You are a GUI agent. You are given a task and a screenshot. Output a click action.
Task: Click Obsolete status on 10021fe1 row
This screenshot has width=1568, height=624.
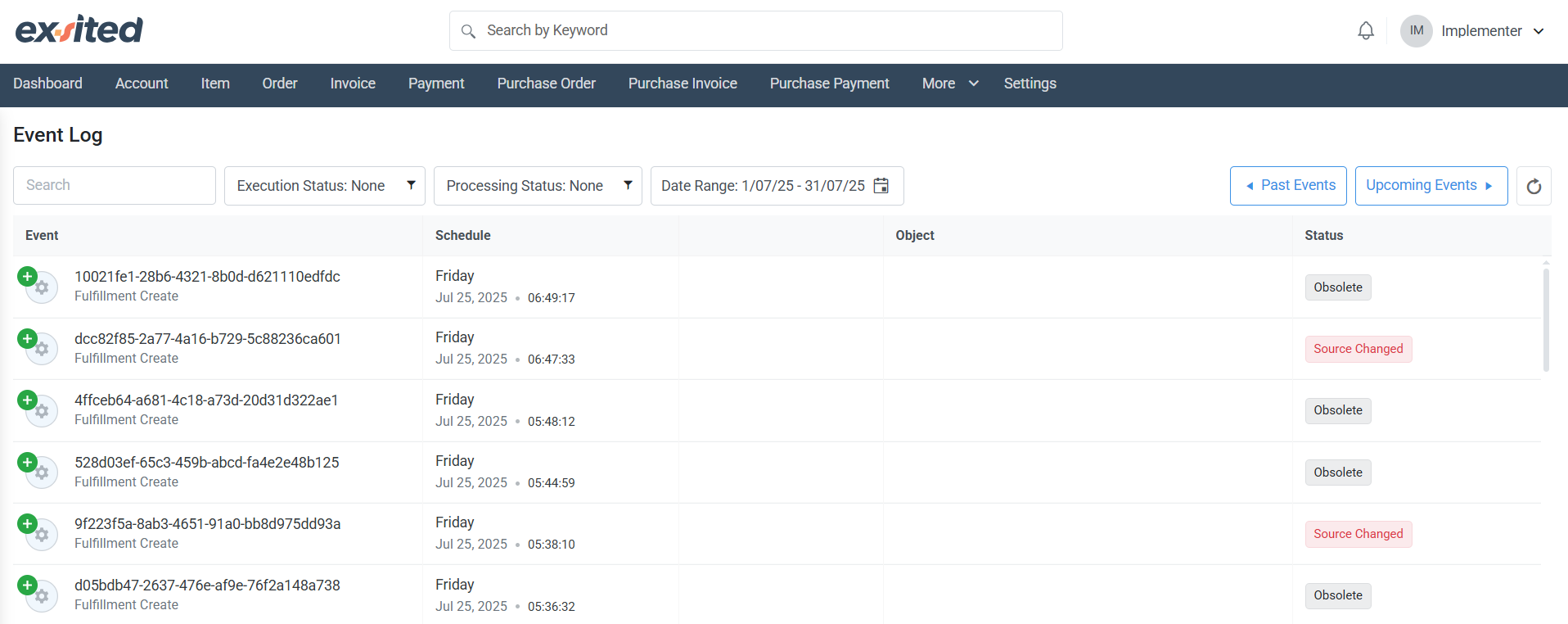(1338, 287)
